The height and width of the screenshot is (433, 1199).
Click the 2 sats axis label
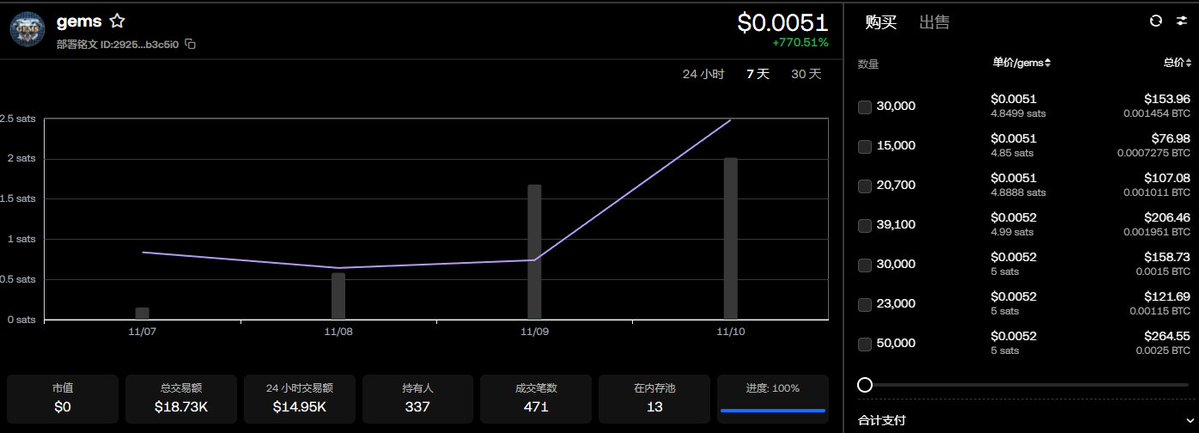[22, 159]
